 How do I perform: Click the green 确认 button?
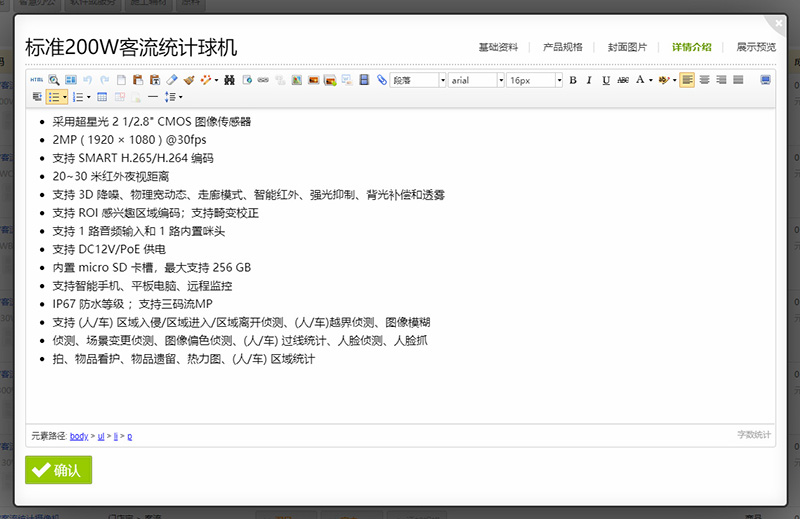(x=59, y=470)
